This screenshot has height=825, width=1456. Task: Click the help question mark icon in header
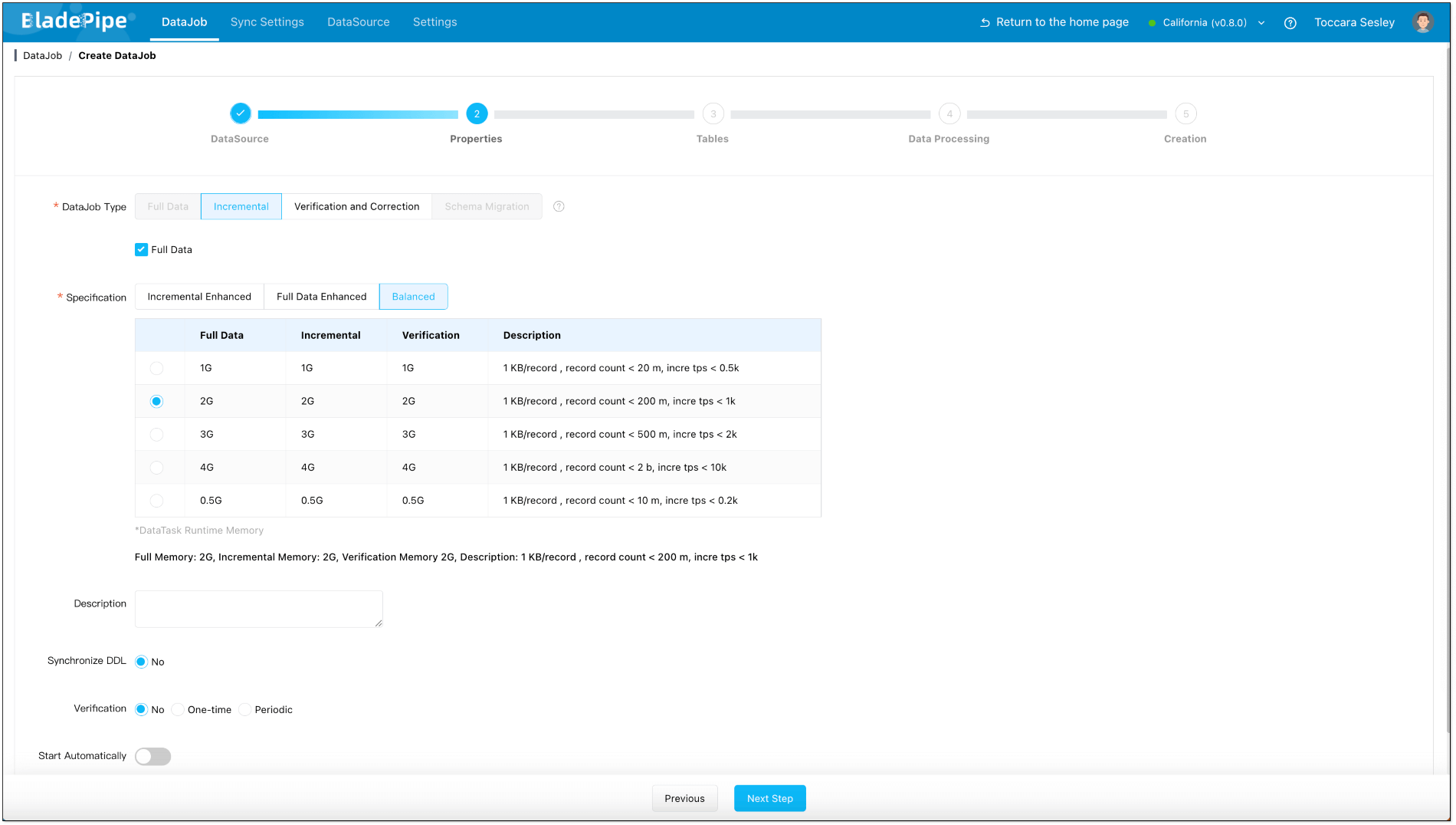pyautogui.click(x=1290, y=23)
